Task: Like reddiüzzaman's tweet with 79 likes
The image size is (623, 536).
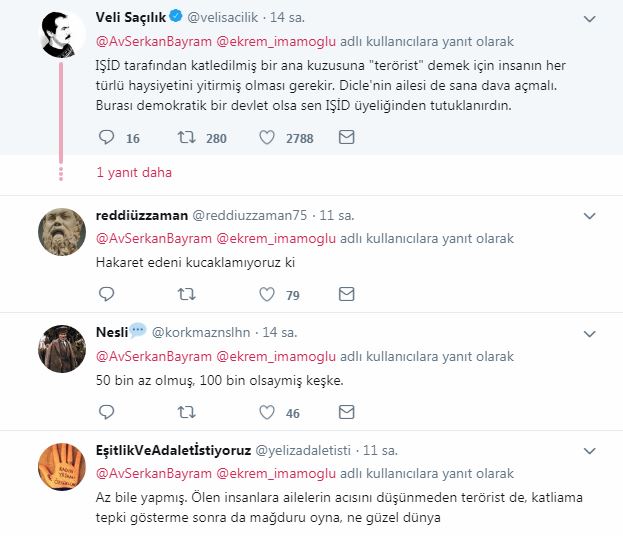Action: [x=266, y=294]
